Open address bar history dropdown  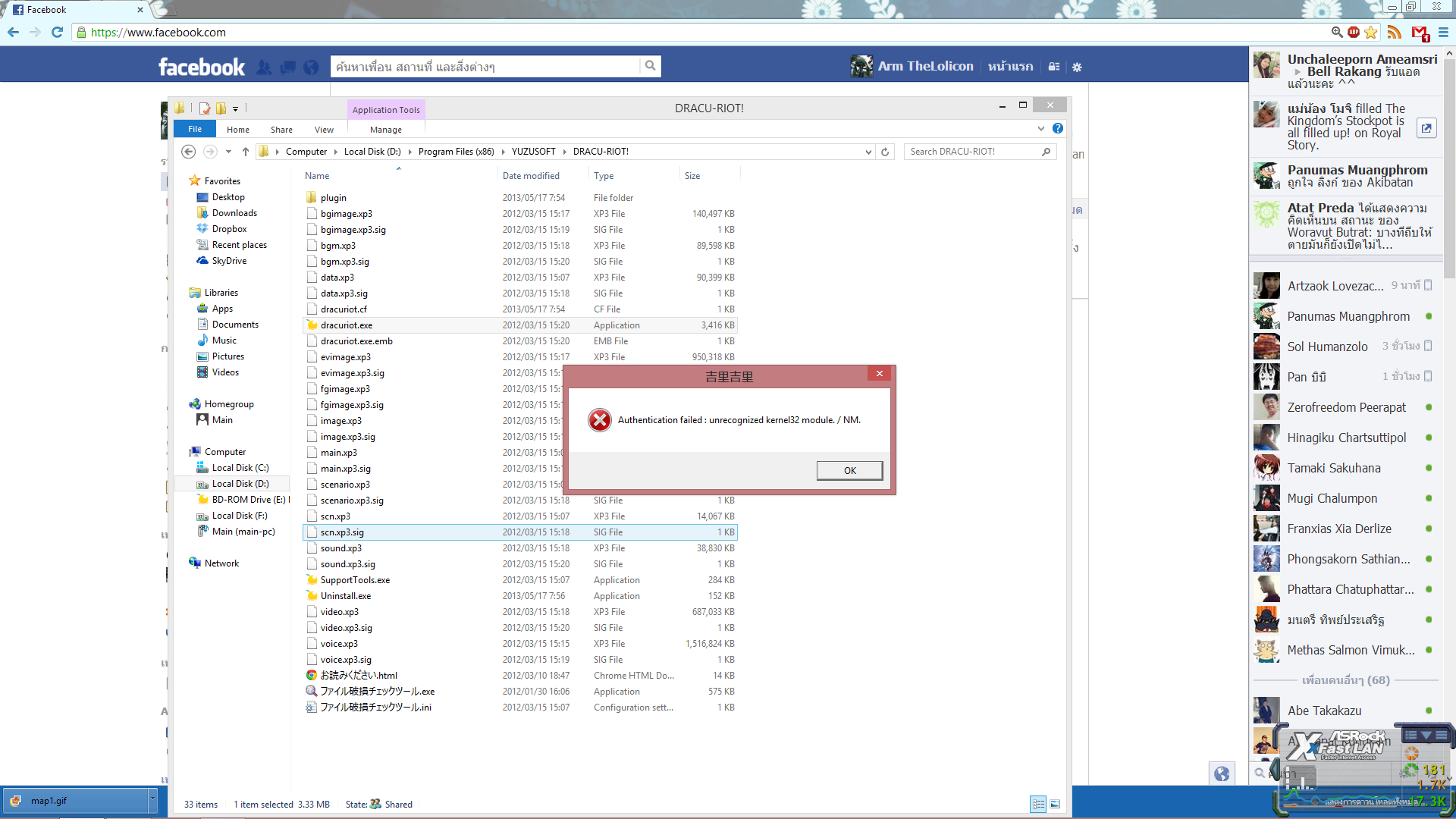pyautogui.click(x=868, y=152)
